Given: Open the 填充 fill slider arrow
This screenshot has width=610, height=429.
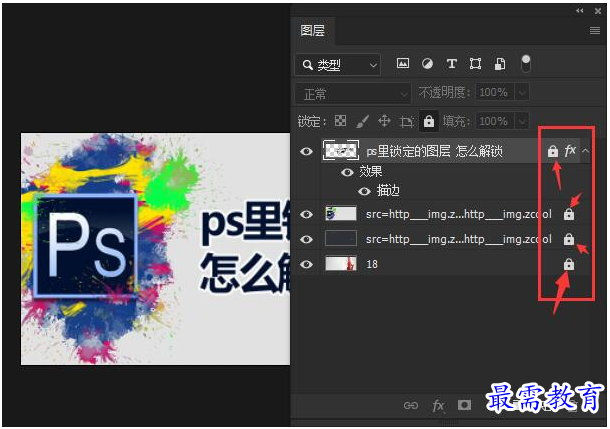Looking at the screenshot, I should click(x=522, y=121).
